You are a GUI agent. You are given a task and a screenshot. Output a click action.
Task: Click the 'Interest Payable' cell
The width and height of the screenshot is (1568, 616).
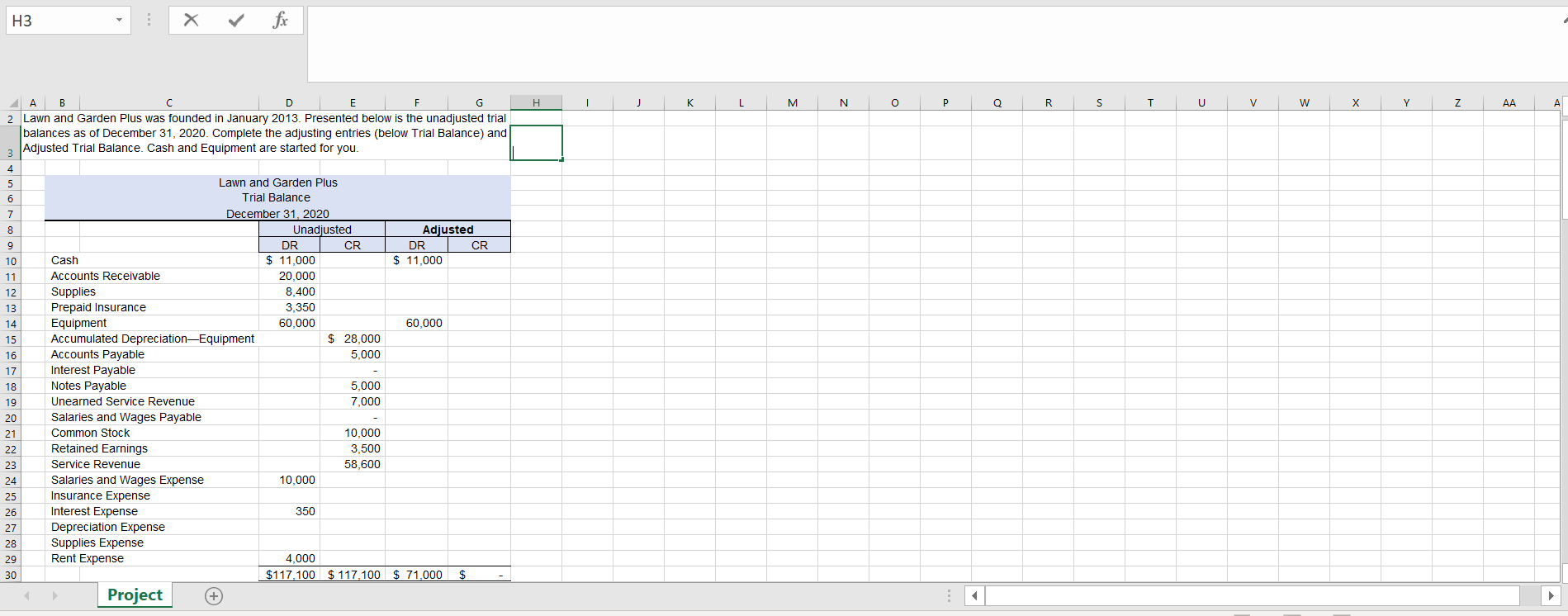[93, 370]
